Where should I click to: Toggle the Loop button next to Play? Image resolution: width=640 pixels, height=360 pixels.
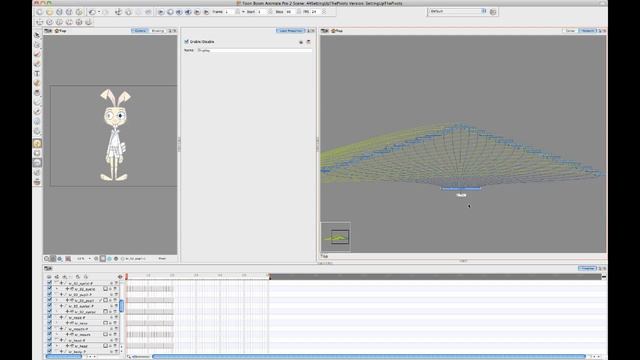click(170, 12)
